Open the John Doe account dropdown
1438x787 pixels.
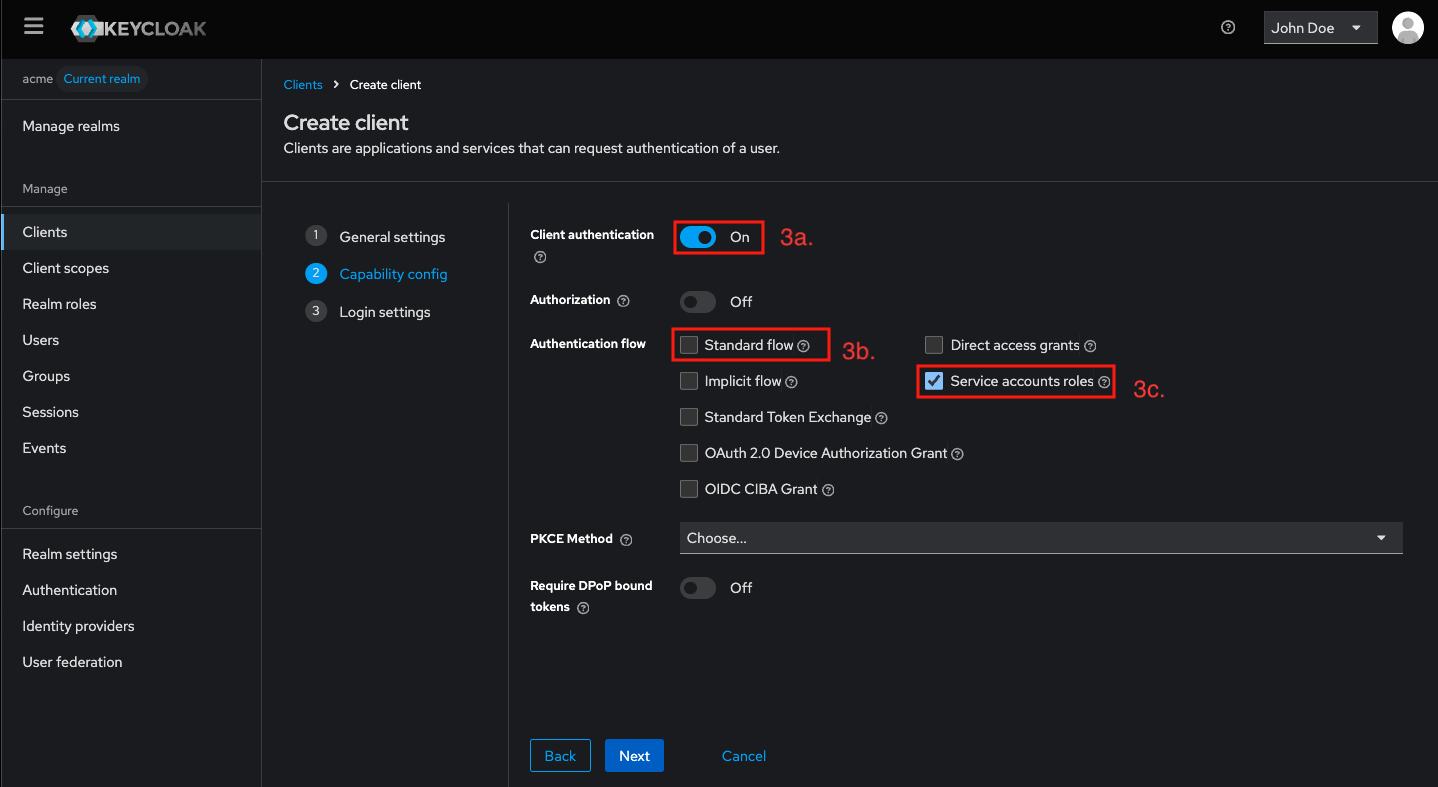[1319, 27]
